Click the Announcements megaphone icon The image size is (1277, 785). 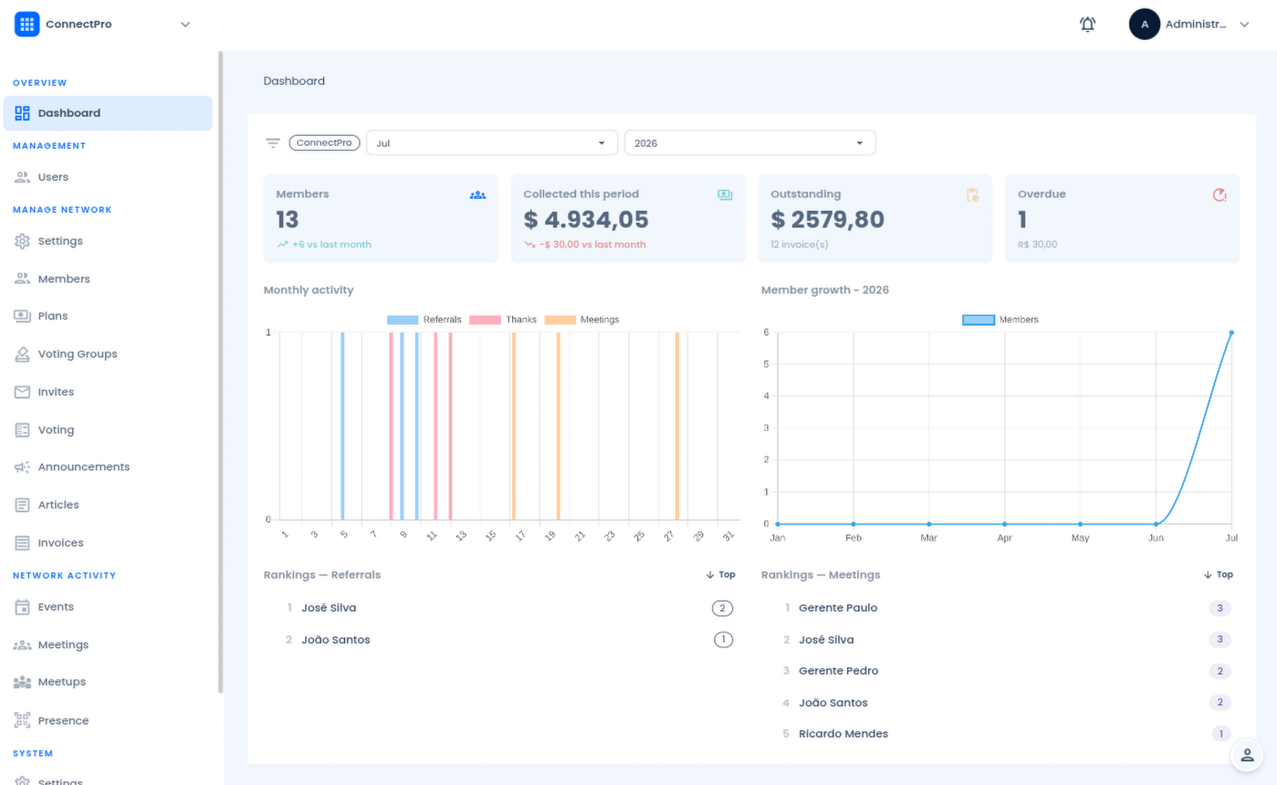22,467
